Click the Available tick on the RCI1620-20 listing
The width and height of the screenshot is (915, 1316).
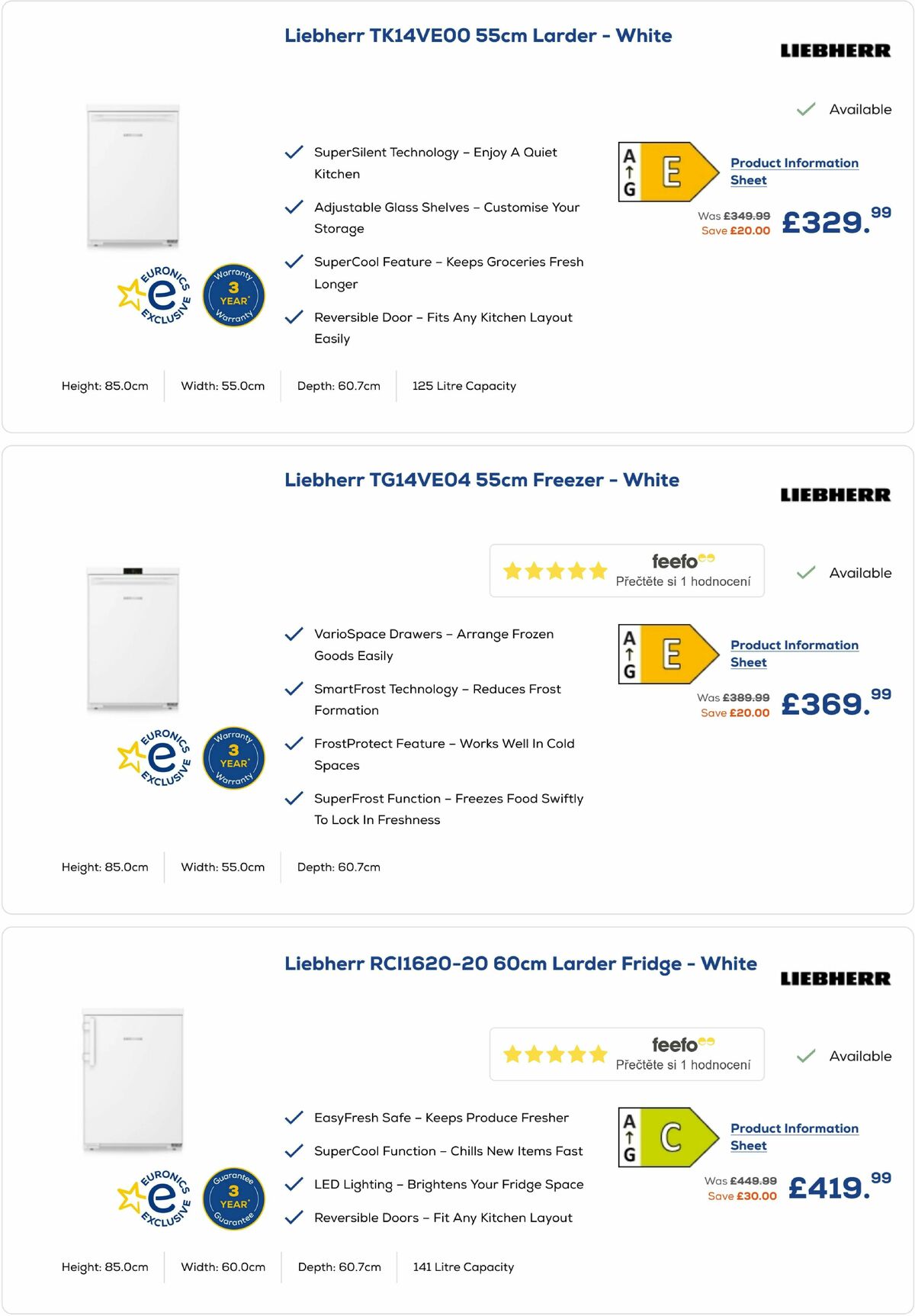pyautogui.click(x=805, y=1056)
